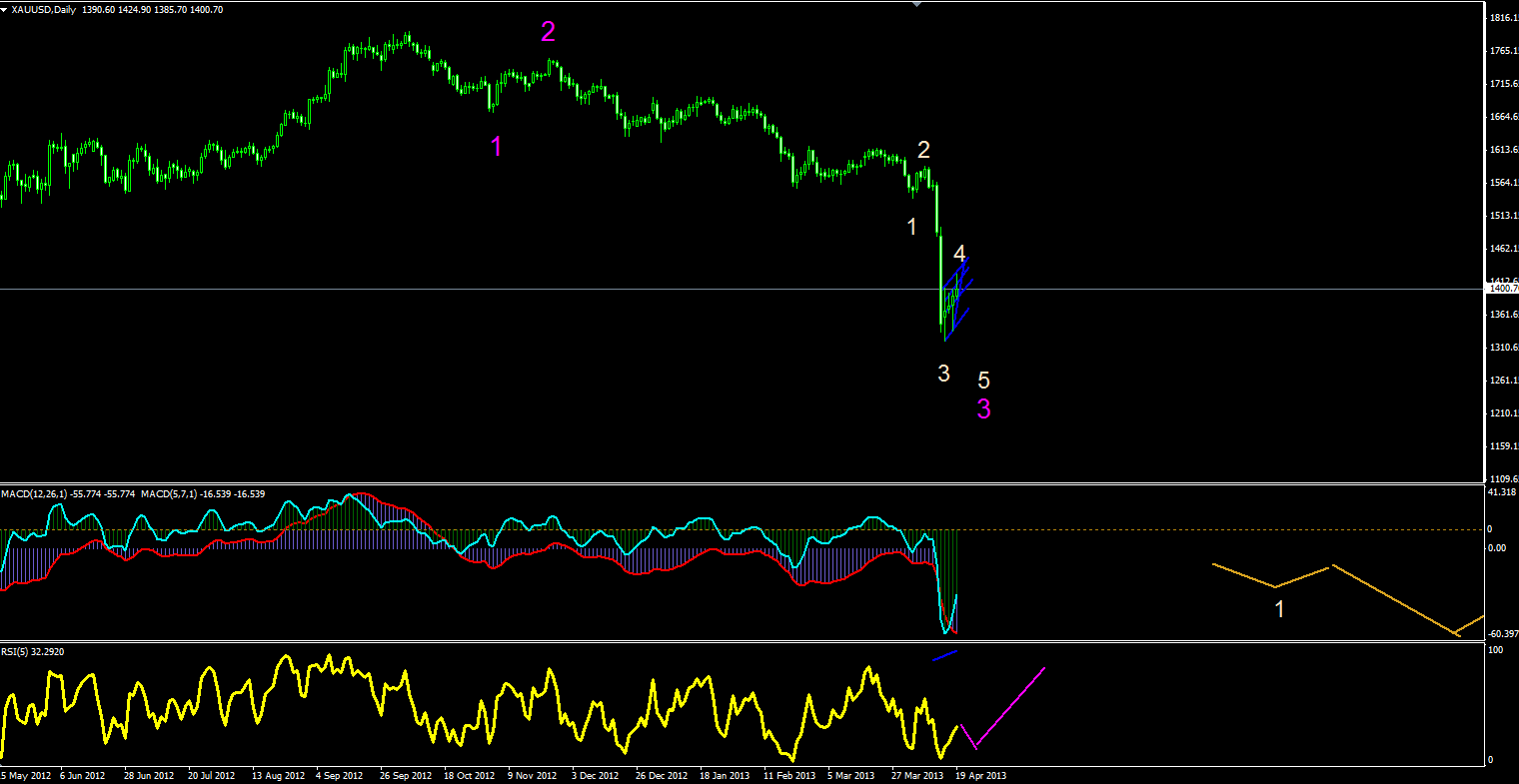Select the 1361 price scale value
This screenshot has width=1519, height=784.
click(1502, 315)
